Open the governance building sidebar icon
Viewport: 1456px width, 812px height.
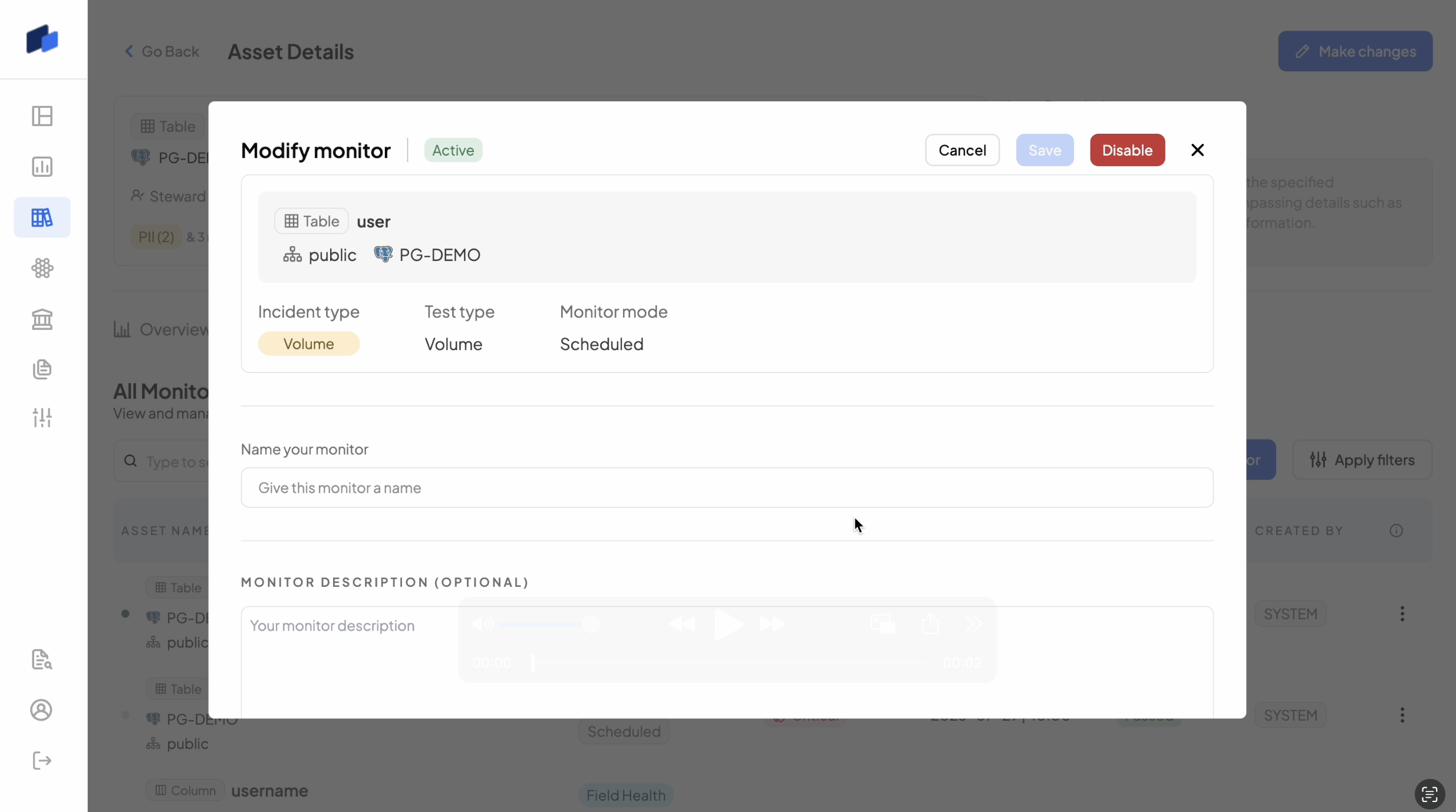pyautogui.click(x=42, y=319)
